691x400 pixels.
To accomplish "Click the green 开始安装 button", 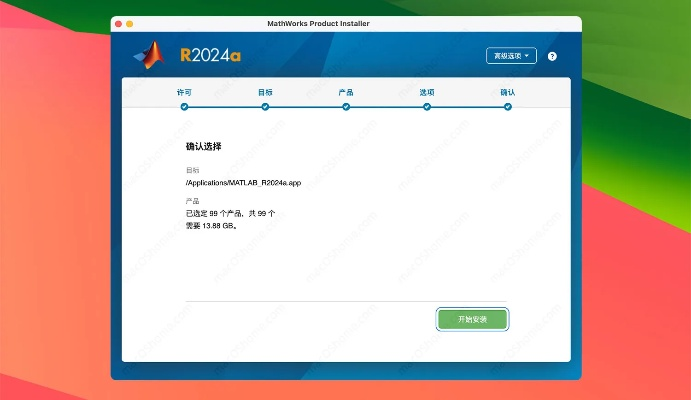I will 472,319.
